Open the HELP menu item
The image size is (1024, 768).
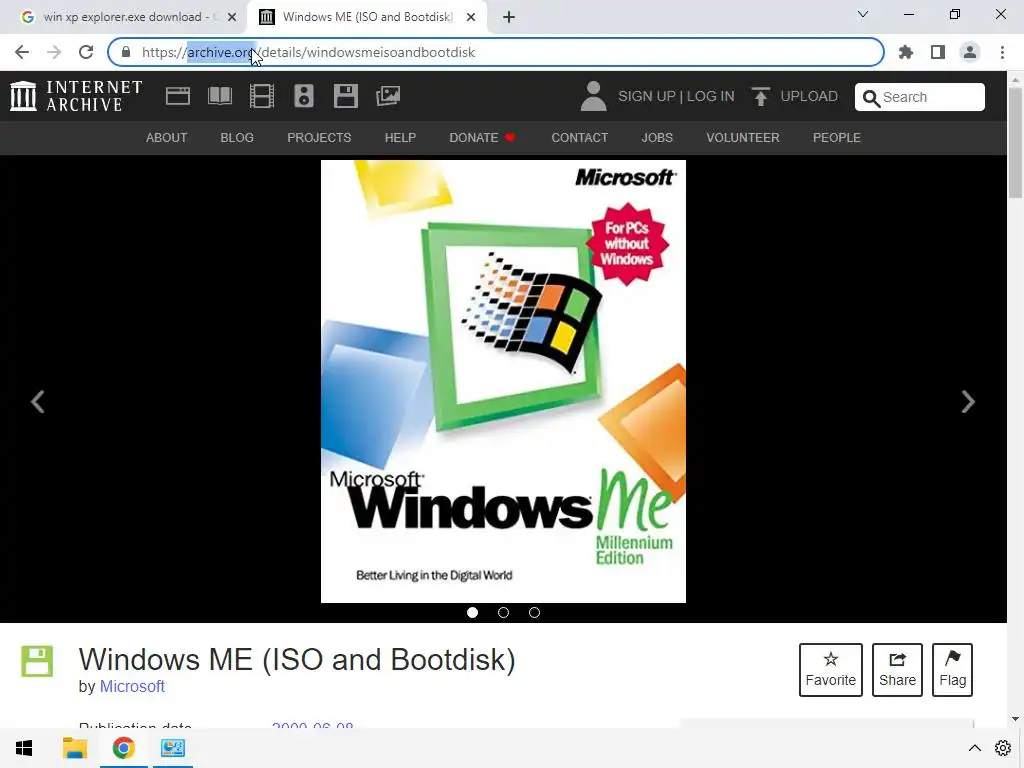coord(400,138)
